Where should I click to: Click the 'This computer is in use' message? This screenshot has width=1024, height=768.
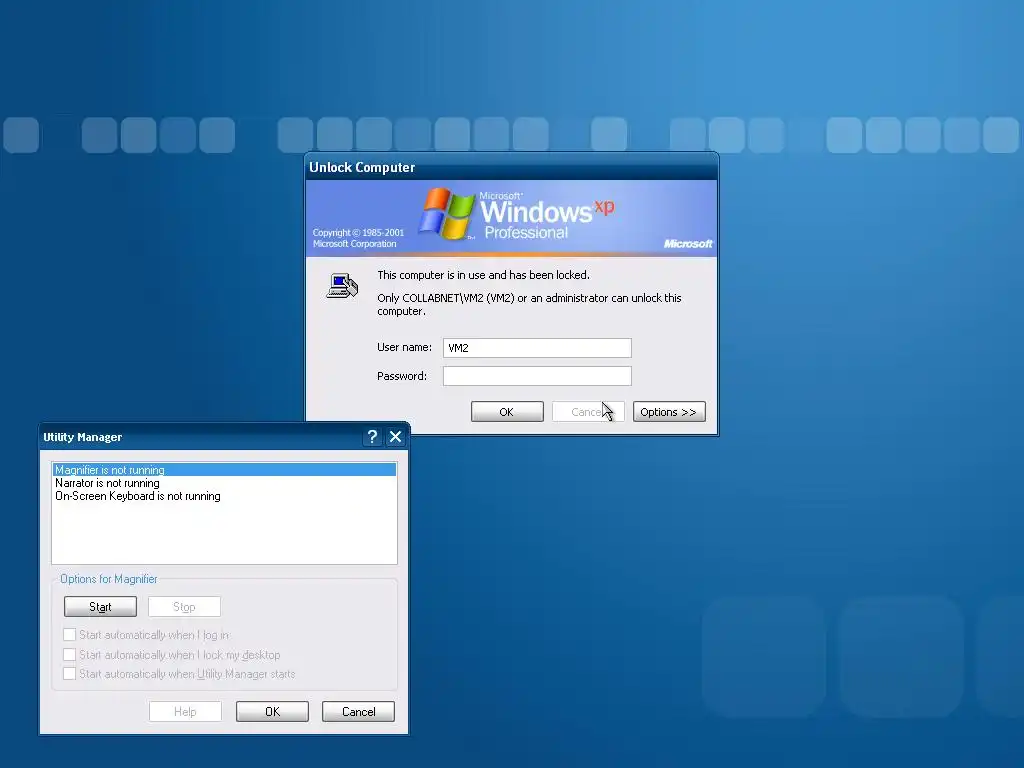point(483,275)
